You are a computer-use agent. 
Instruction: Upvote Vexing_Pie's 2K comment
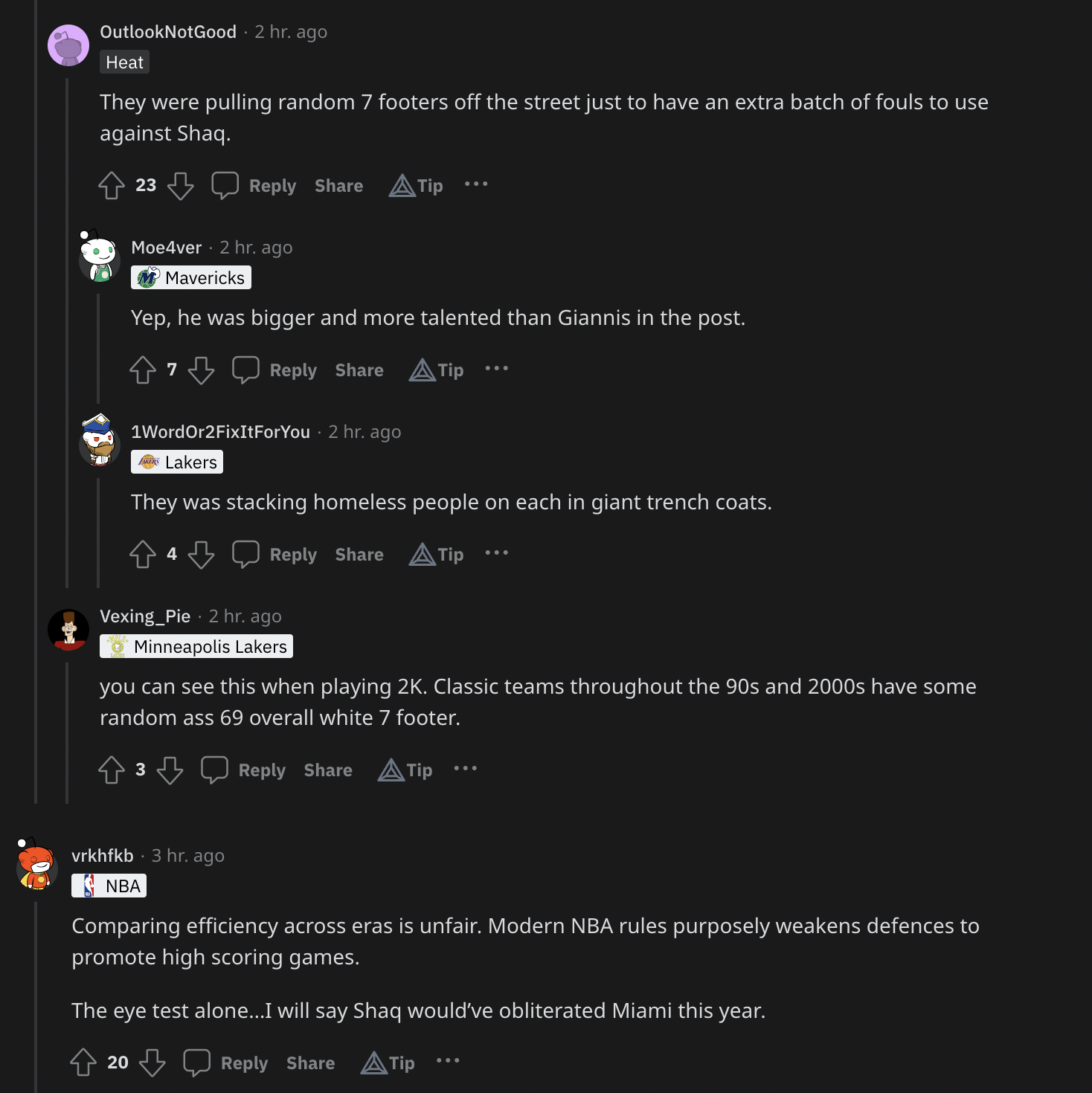click(x=112, y=770)
